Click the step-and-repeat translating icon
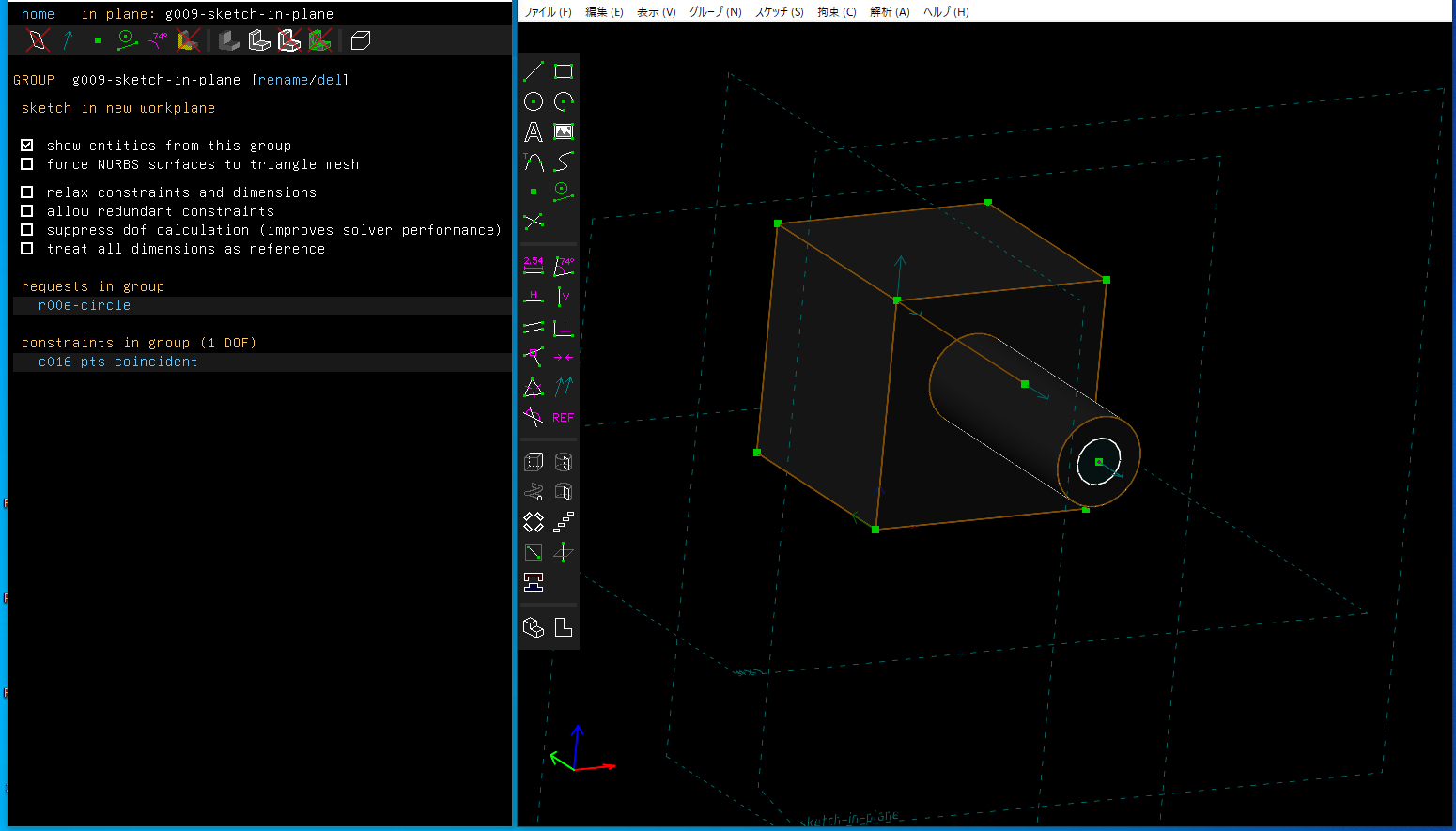Image resolution: width=1456 pixels, height=831 pixels. coord(564,522)
